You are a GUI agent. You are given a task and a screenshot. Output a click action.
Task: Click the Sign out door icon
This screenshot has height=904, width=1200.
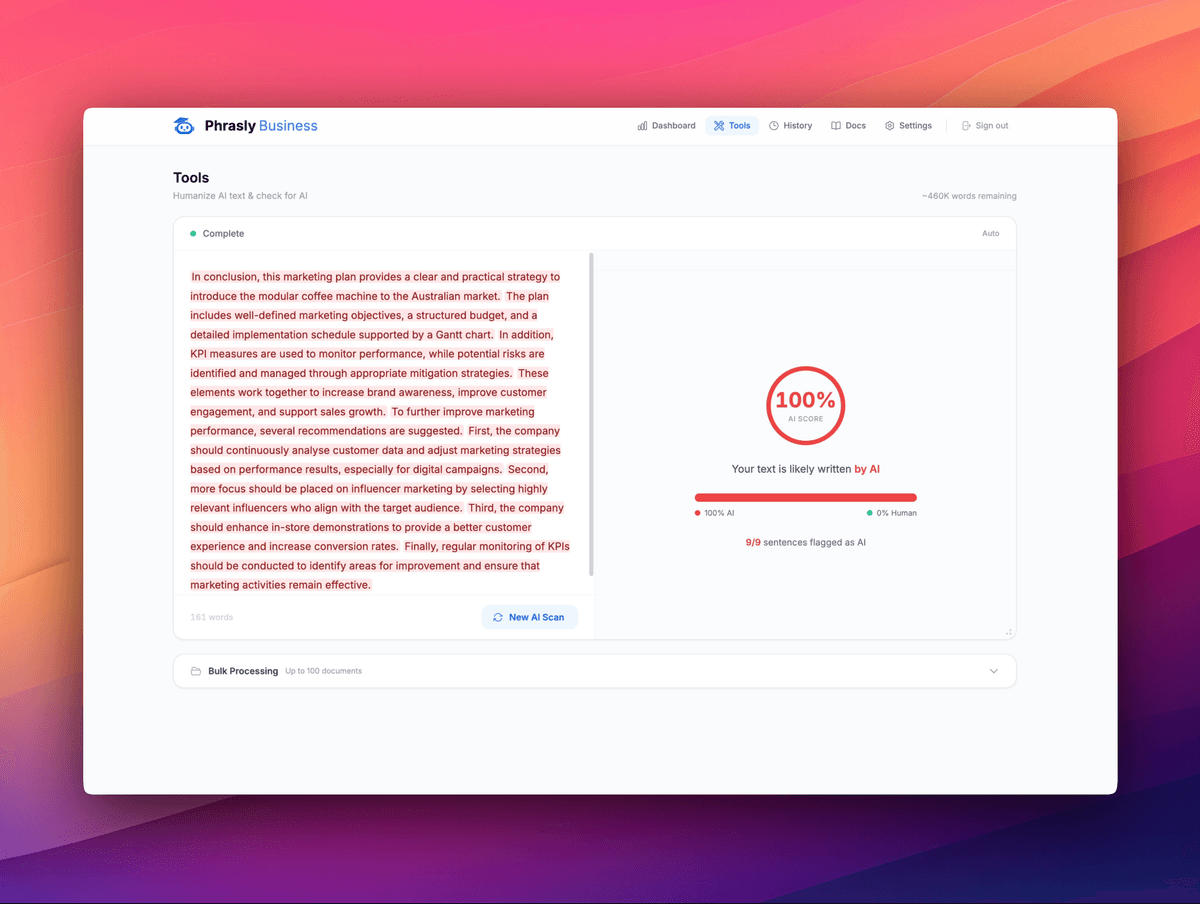point(966,126)
